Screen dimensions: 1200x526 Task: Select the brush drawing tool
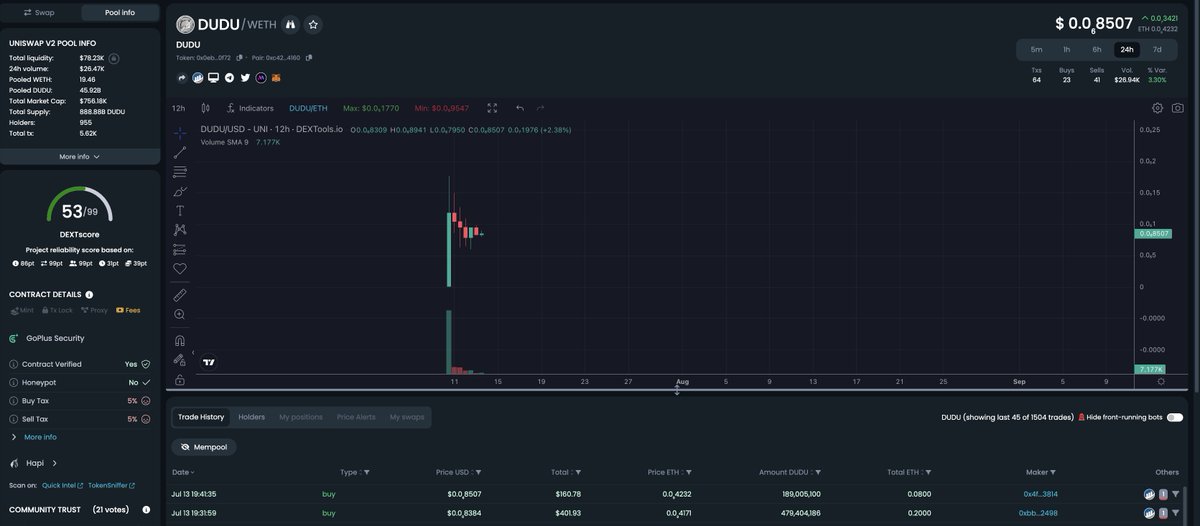(x=180, y=191)
